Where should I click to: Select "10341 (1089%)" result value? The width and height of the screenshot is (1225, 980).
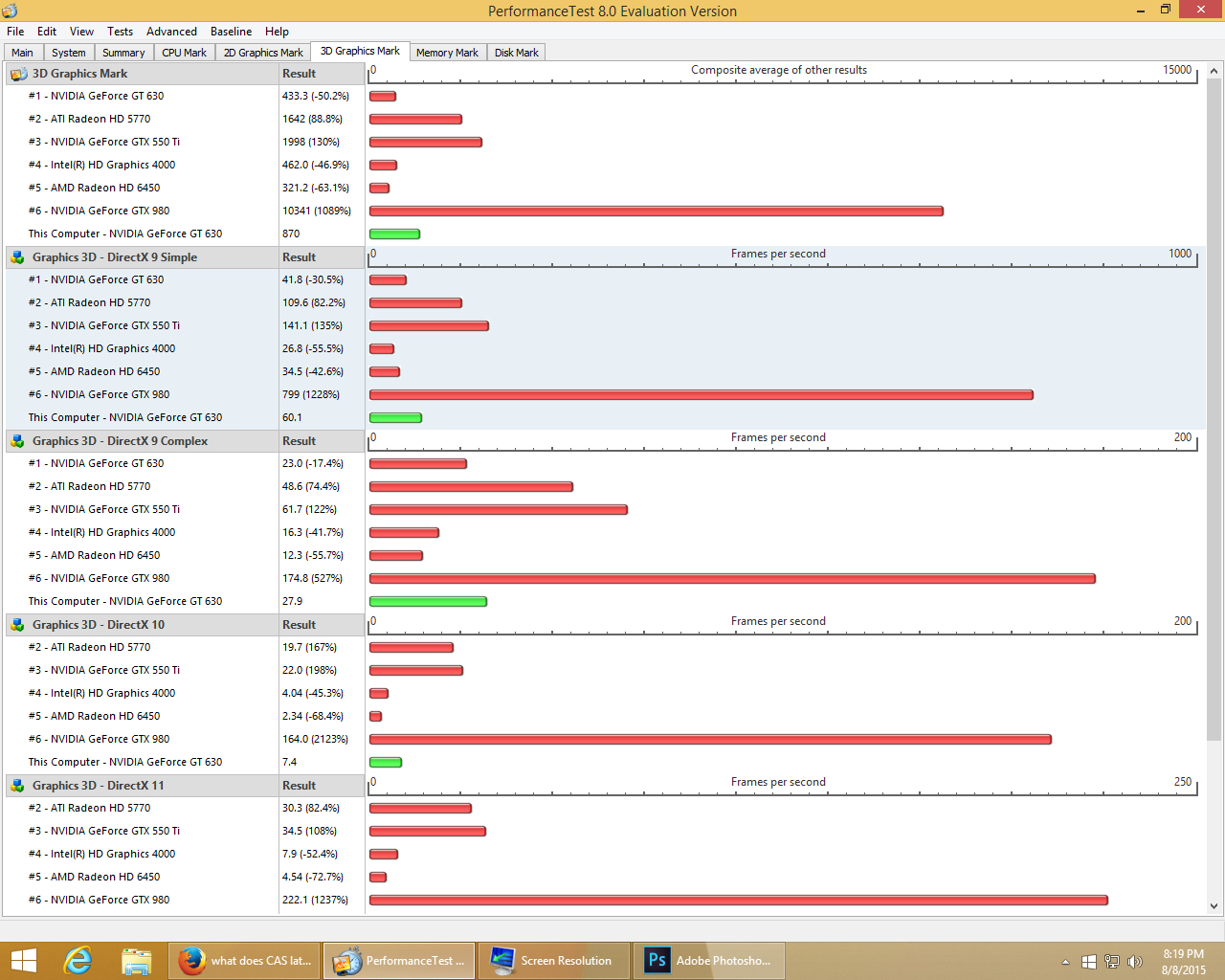pyautogui.click(x=317, y=212)
